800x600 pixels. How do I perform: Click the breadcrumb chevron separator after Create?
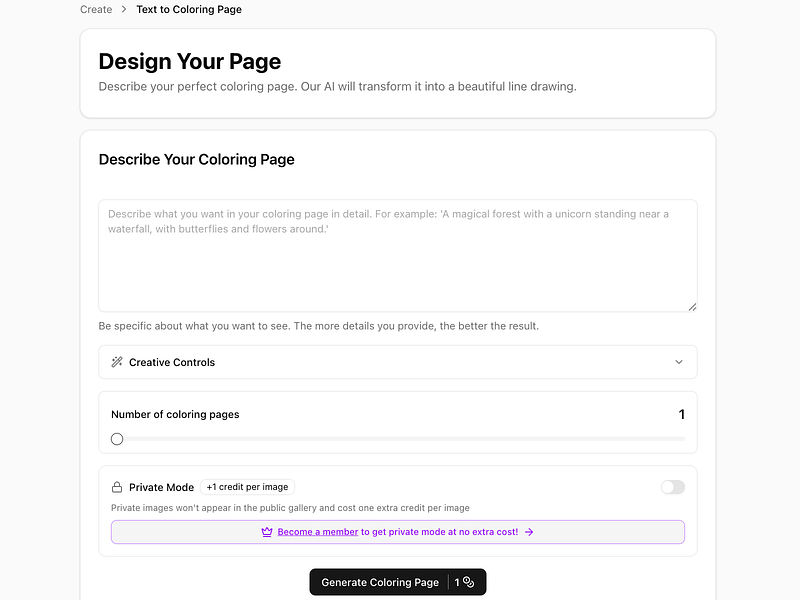pos(124,10)
